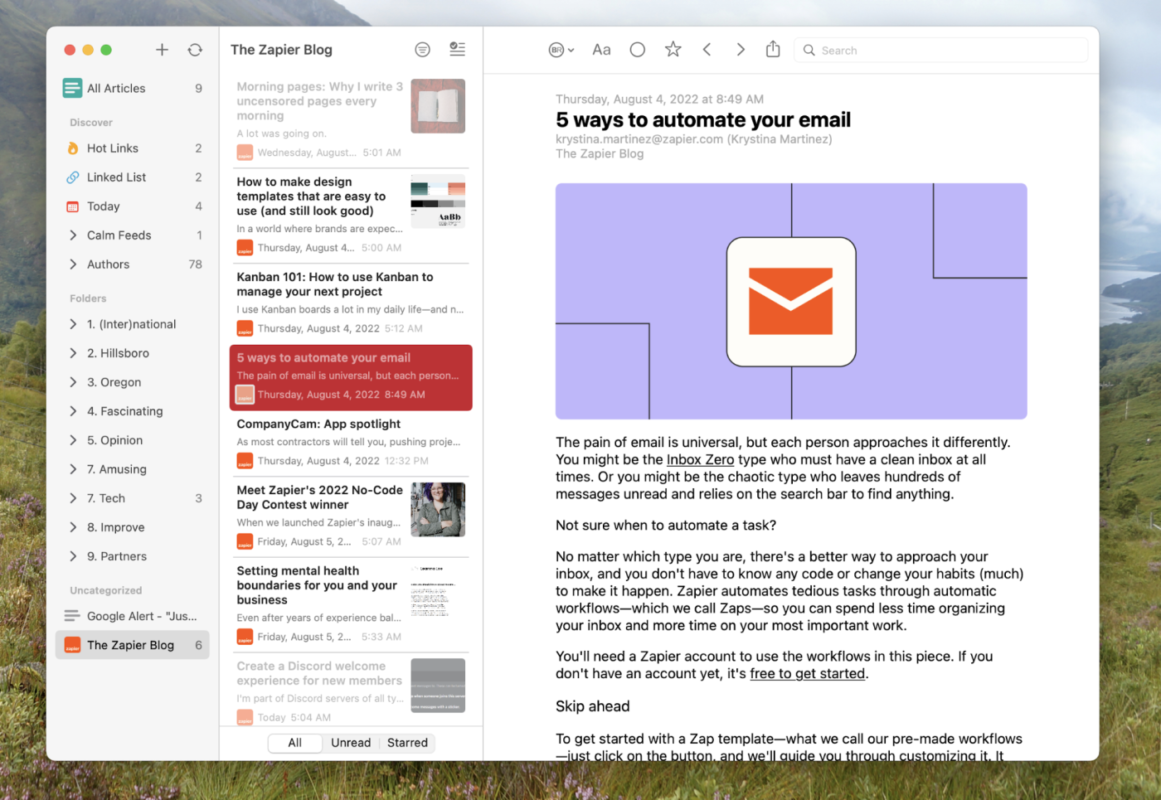Open Linked List in the sidebar

click(133, 177)
